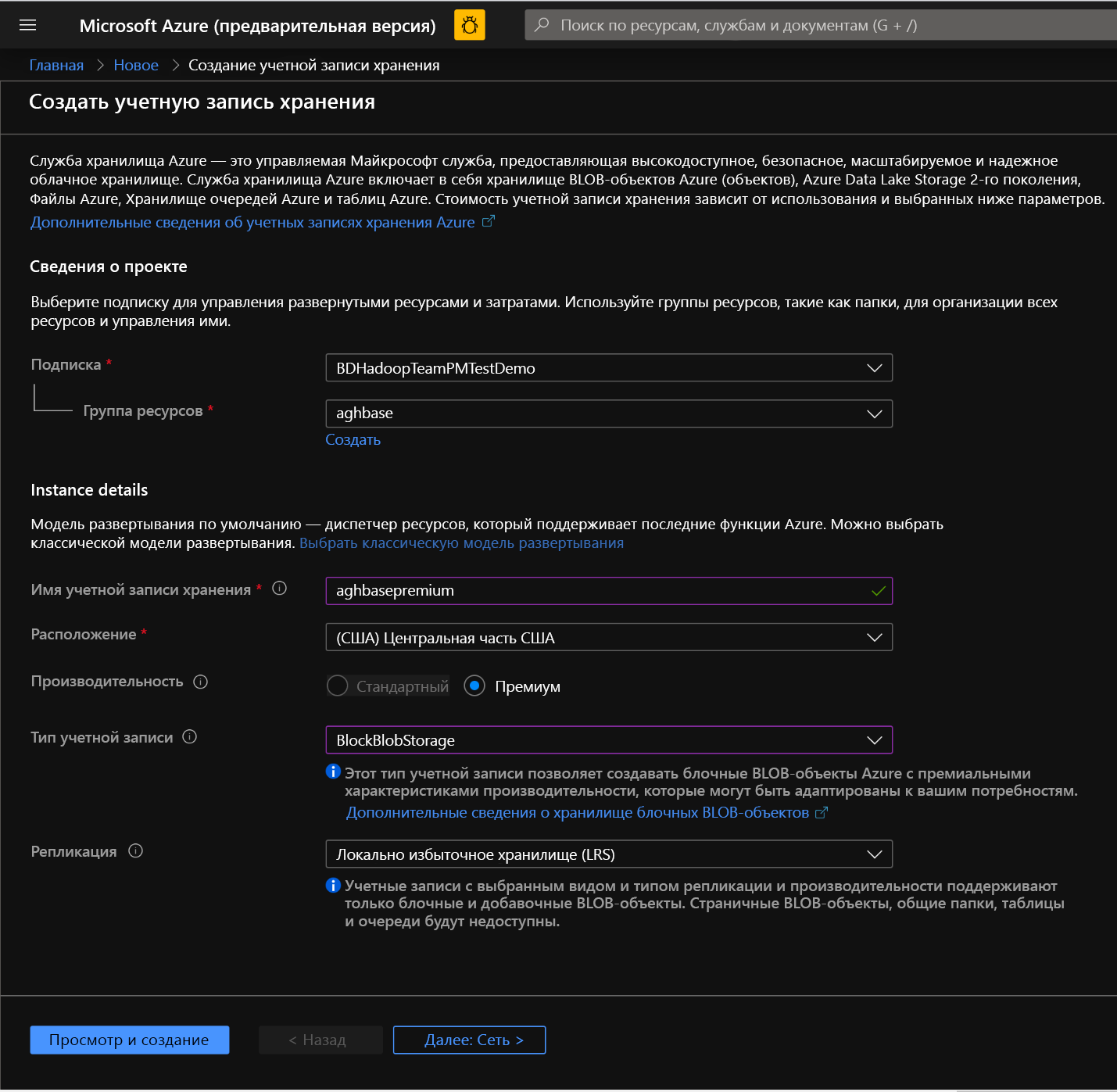Open block blob storage details link
The width and height of the screenshot is (1117, 1092).
(x=578, y=813)
